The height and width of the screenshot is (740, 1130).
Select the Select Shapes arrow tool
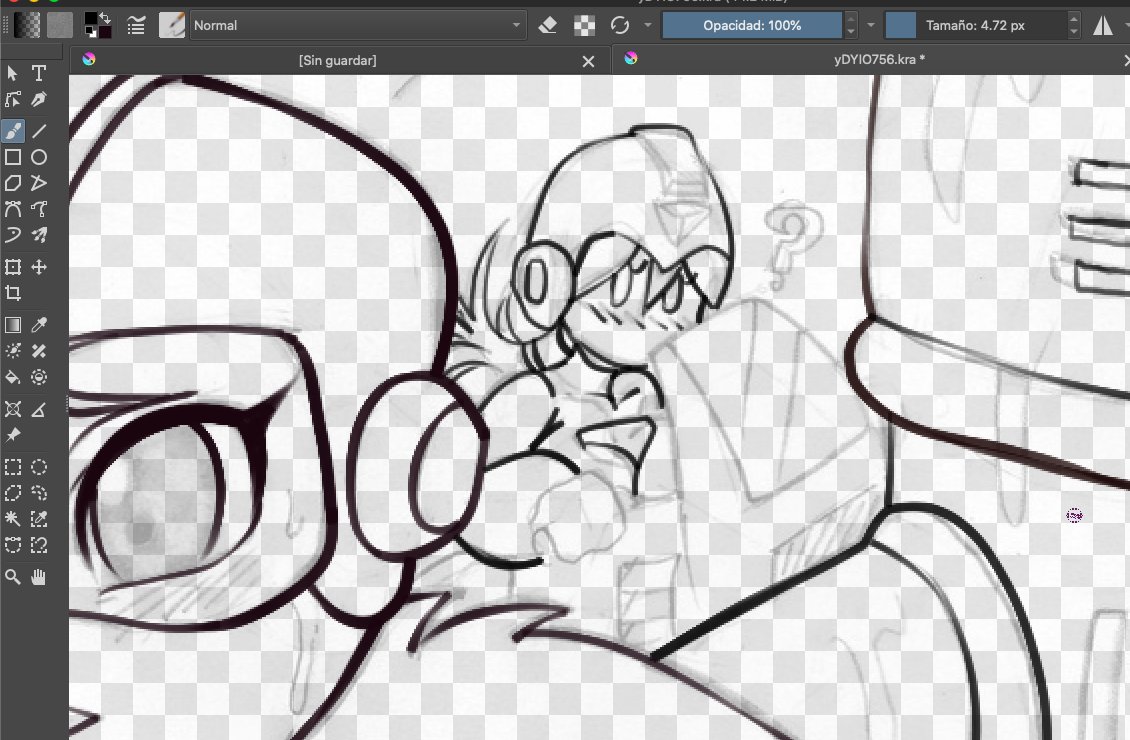(13, 73)
